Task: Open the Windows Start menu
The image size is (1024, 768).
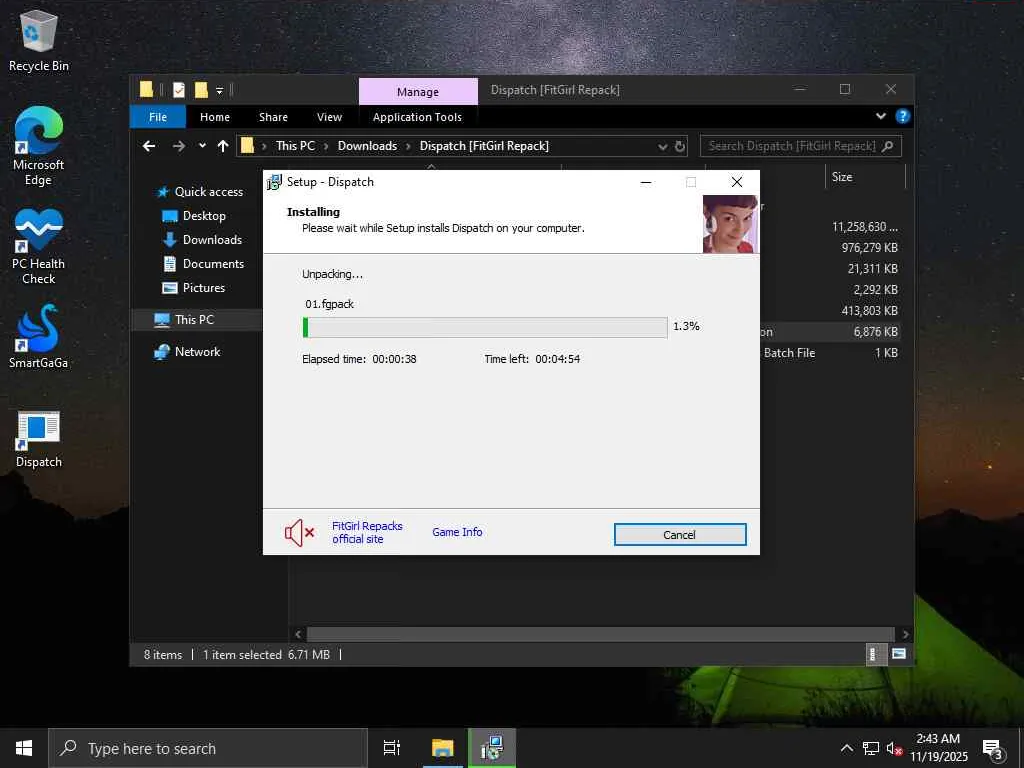Action: tap(24, 748)
